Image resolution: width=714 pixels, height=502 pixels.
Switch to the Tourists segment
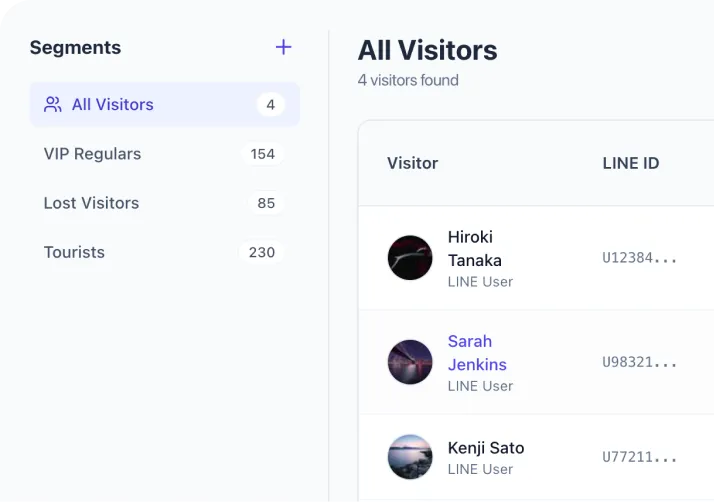pyautogui.click(x=74, y=252)
